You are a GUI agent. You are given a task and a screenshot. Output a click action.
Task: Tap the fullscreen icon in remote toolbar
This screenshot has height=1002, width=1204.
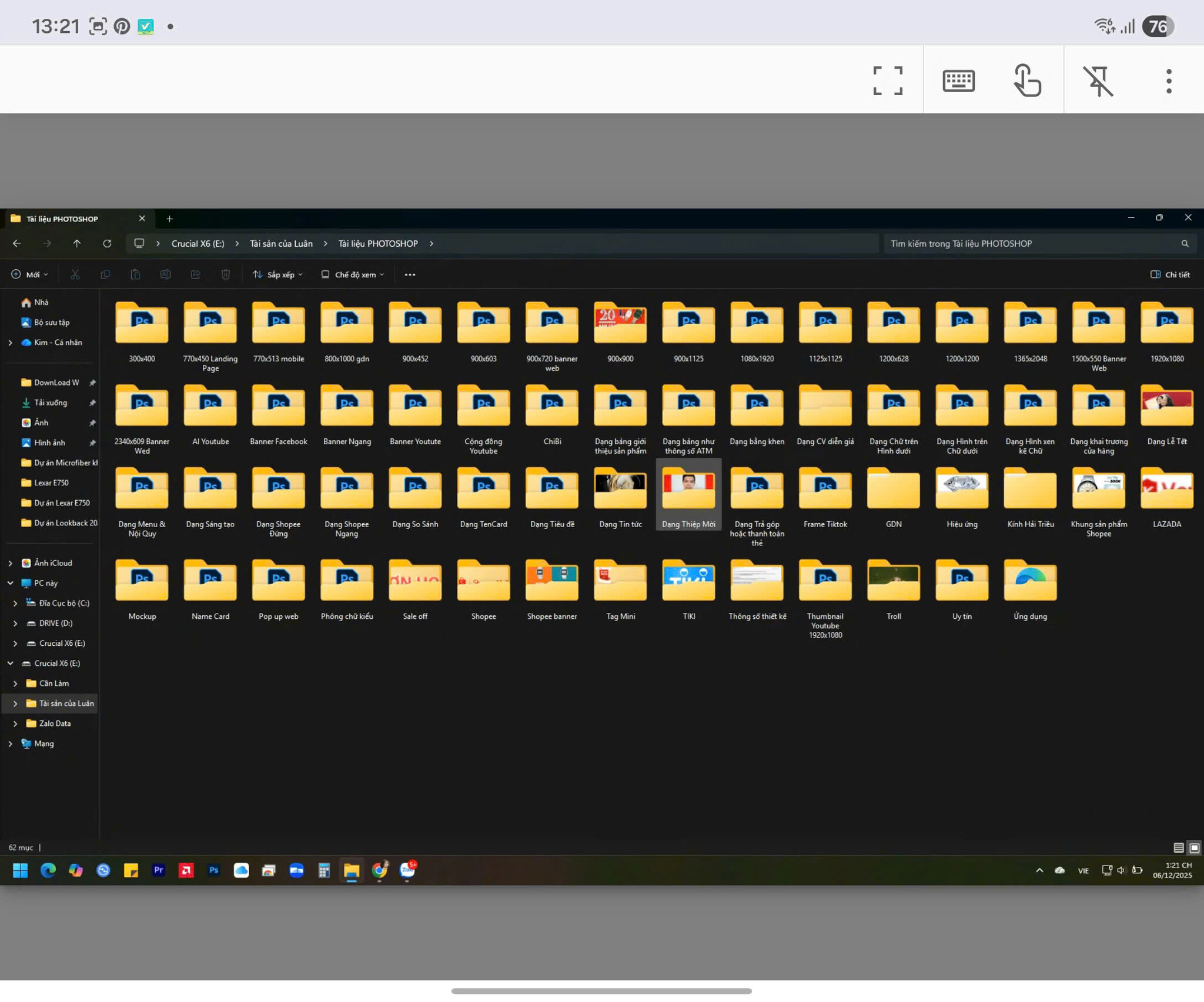click(x=888, y=81)
